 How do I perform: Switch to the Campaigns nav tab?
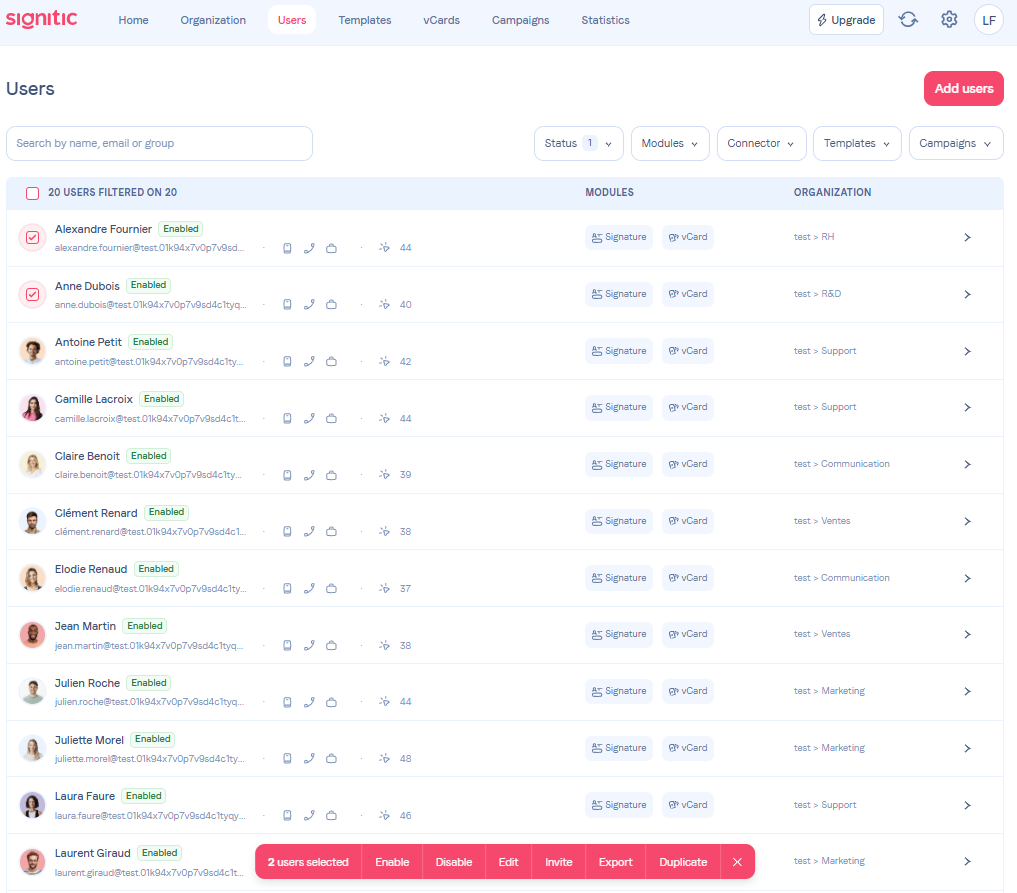pos(520,20)
